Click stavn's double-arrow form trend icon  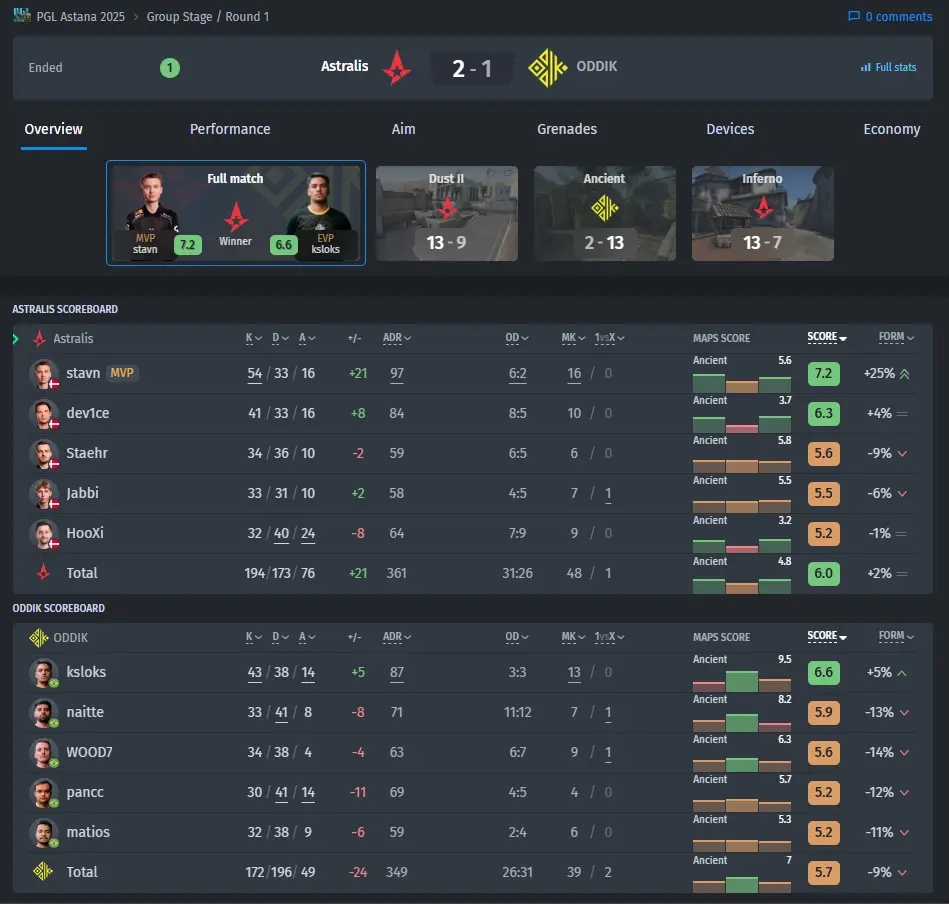coord(904,374)
